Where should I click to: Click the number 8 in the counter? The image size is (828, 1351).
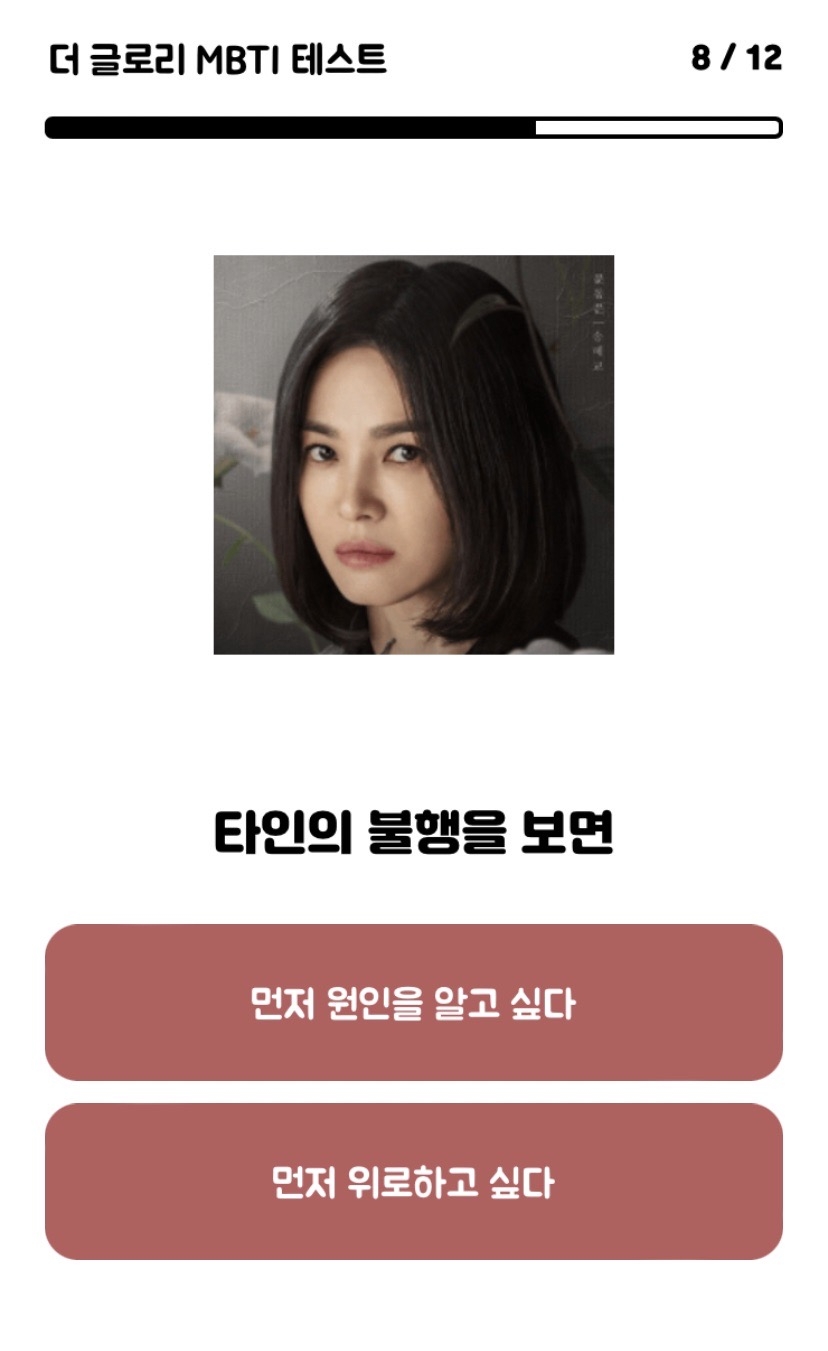click(700, 58)
